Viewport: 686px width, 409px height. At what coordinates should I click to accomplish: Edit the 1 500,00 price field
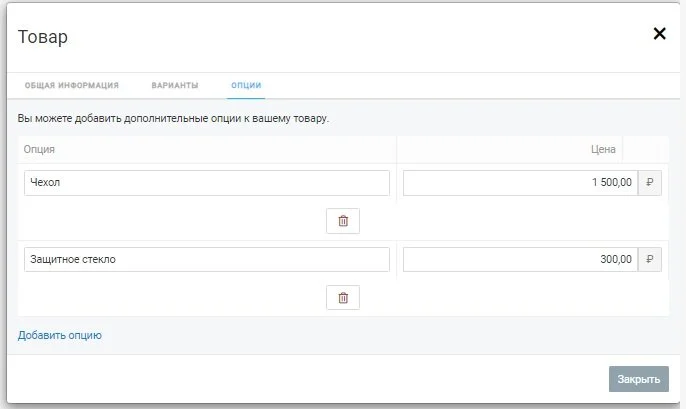click(521, 183)
